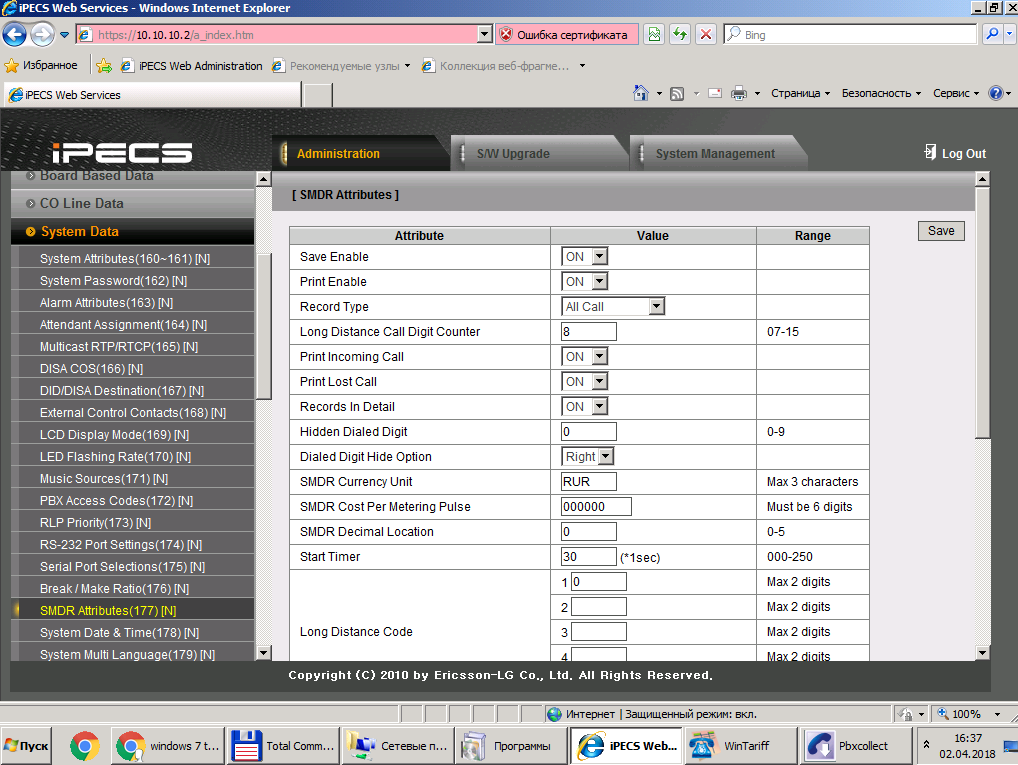Select System Date & Time(178) in sidebar
This screenshot has height=765, width=1018.
[x=119, y=633]
